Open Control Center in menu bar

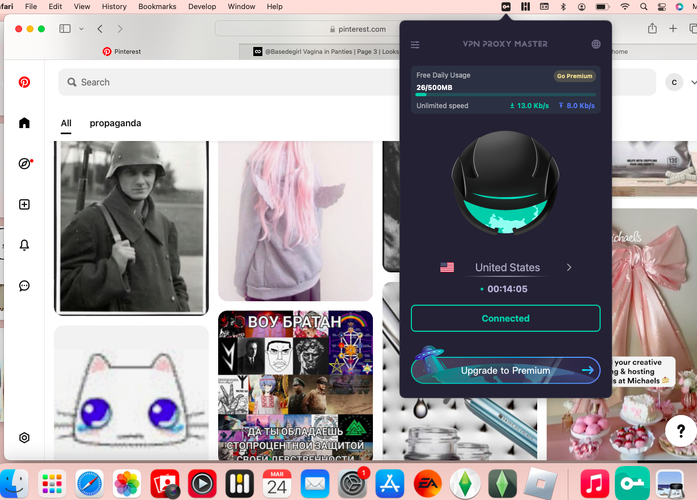(x=661, y=7)
